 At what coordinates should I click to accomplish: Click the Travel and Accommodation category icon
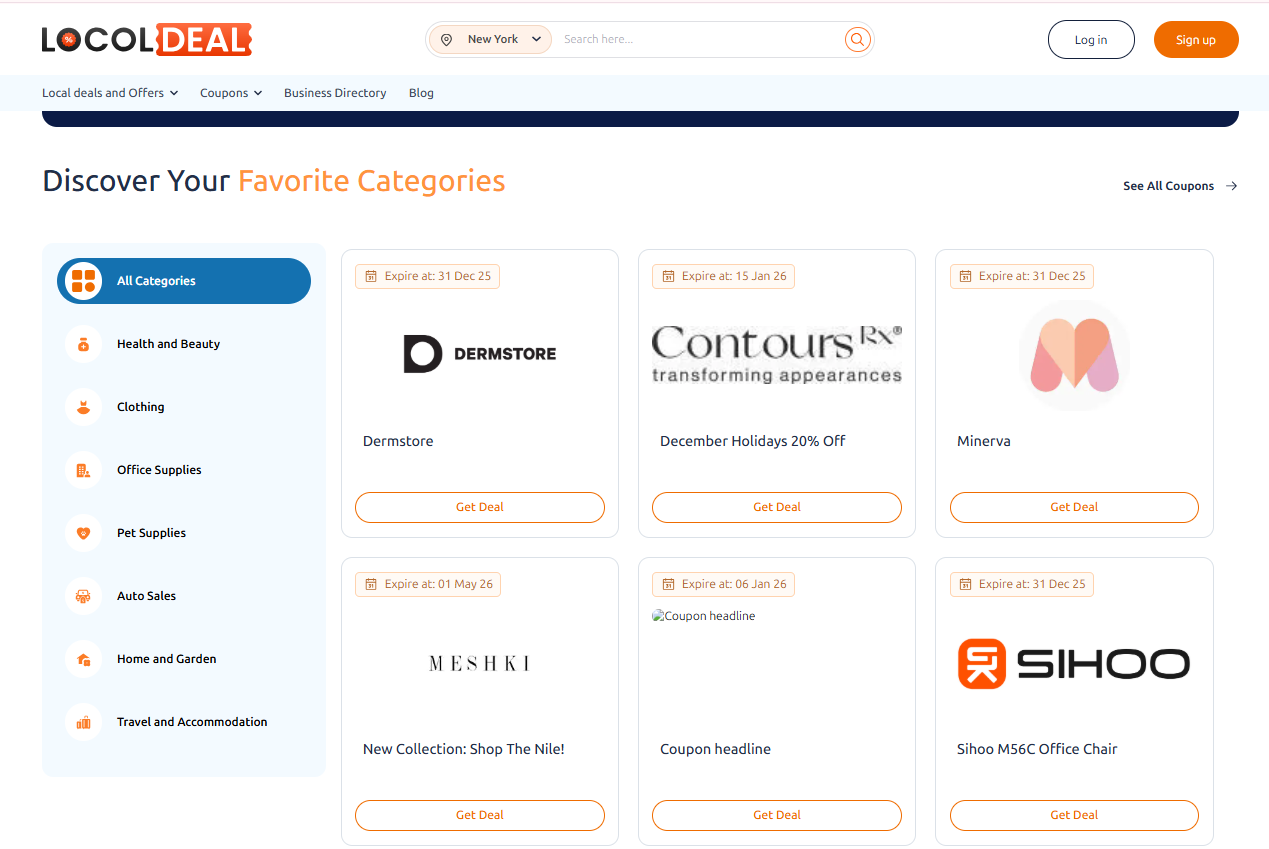click(x=83, y=722)
